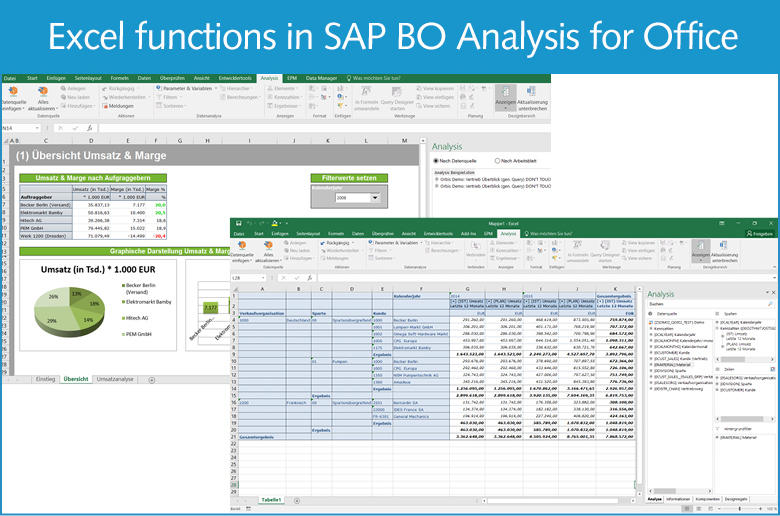Screen dimensions: 780x516
Task: Click search magnifier in Analysis panel
Action: (x=770, y=304)
